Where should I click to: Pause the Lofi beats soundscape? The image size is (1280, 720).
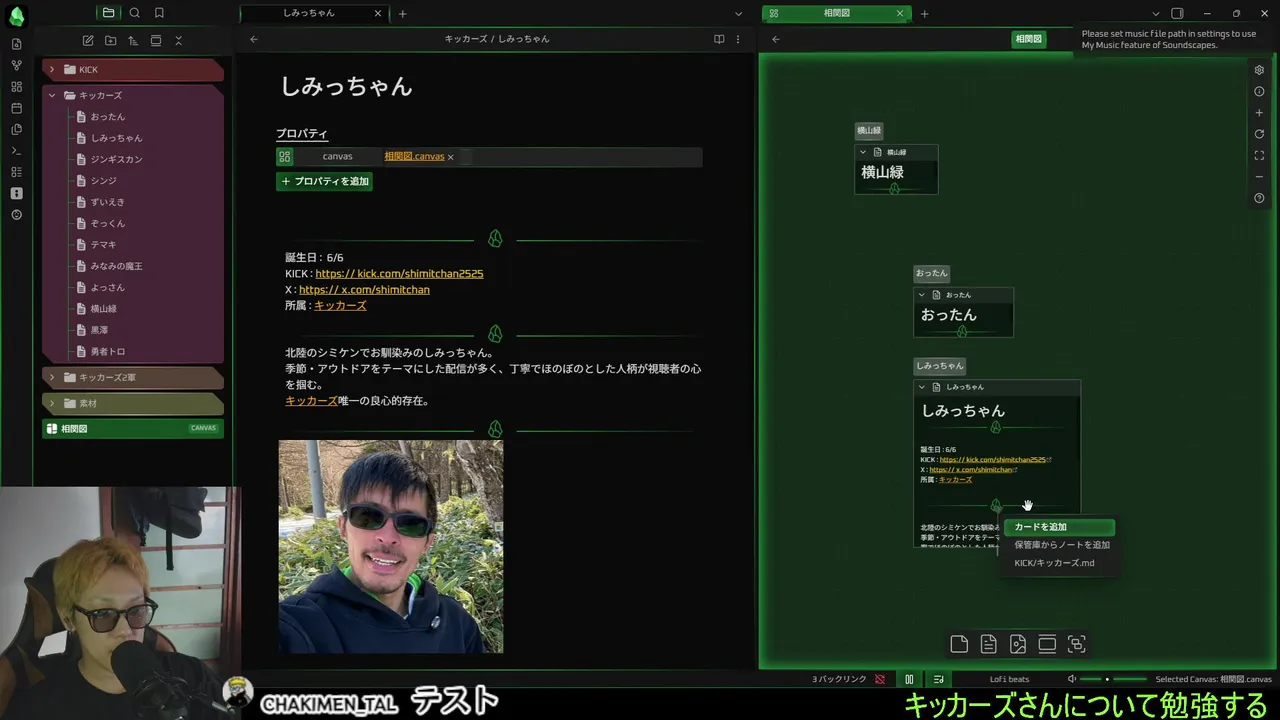tap(909, 679)
